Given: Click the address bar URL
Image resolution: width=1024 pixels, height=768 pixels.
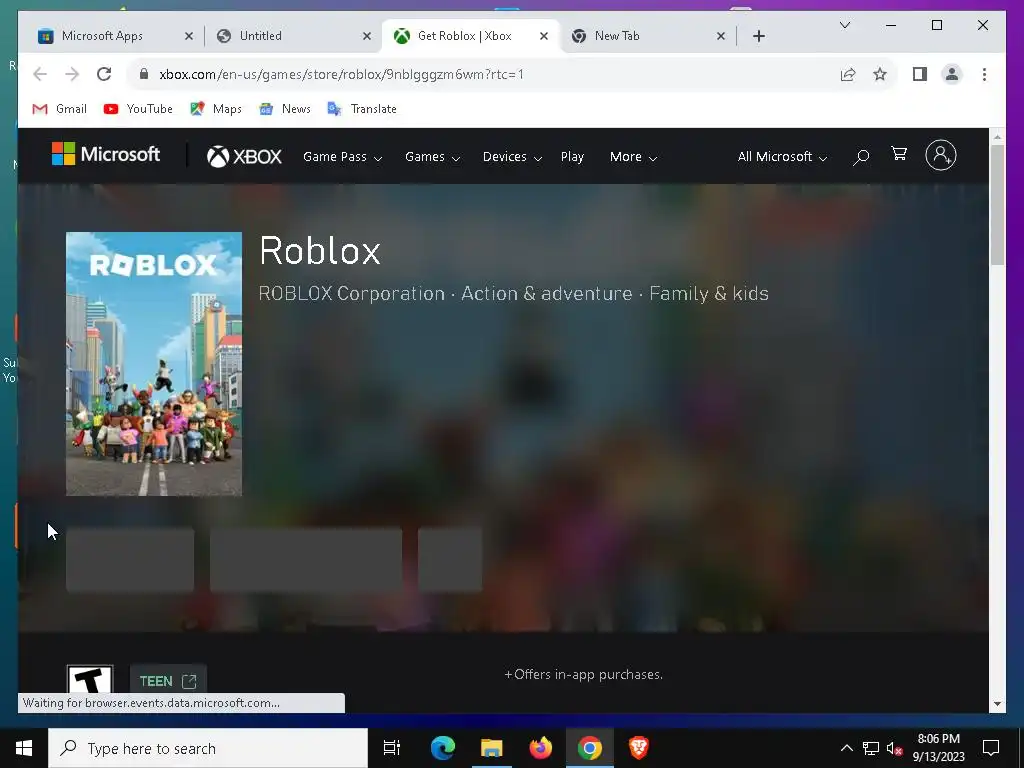Looking at the screenshot, I should pos(341,74).
